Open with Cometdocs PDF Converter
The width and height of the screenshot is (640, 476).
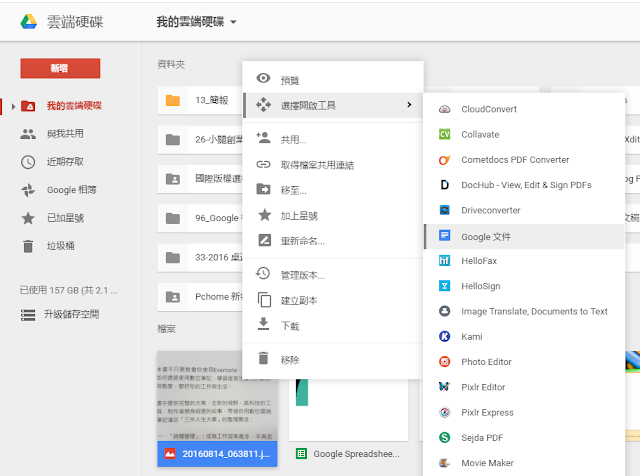point(524,160)
